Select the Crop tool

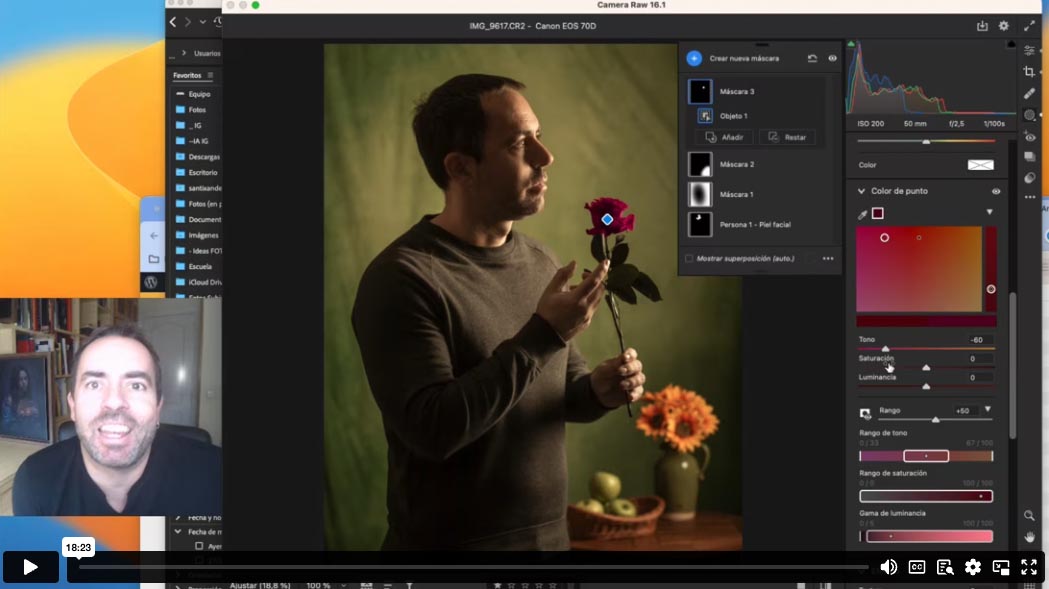click(1030, 72)
